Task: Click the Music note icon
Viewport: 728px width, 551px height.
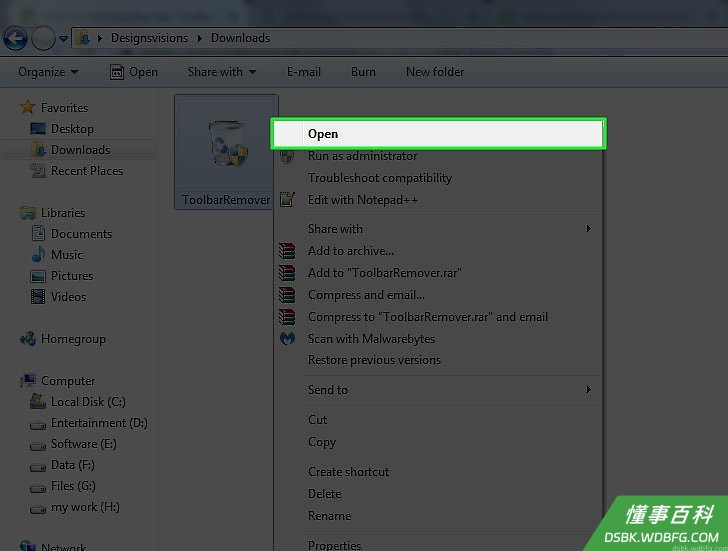Action: tap(38, 254)
